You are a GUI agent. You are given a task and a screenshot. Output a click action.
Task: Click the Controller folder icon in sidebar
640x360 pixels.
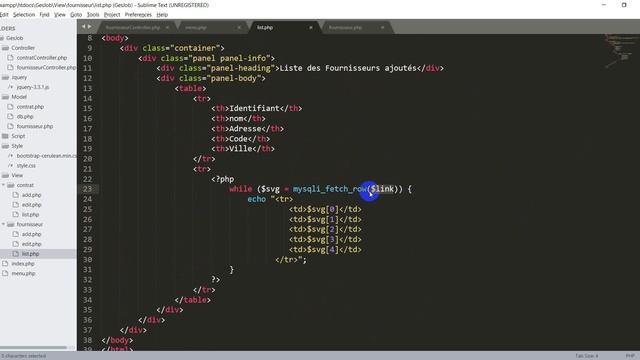click(5, 48)
